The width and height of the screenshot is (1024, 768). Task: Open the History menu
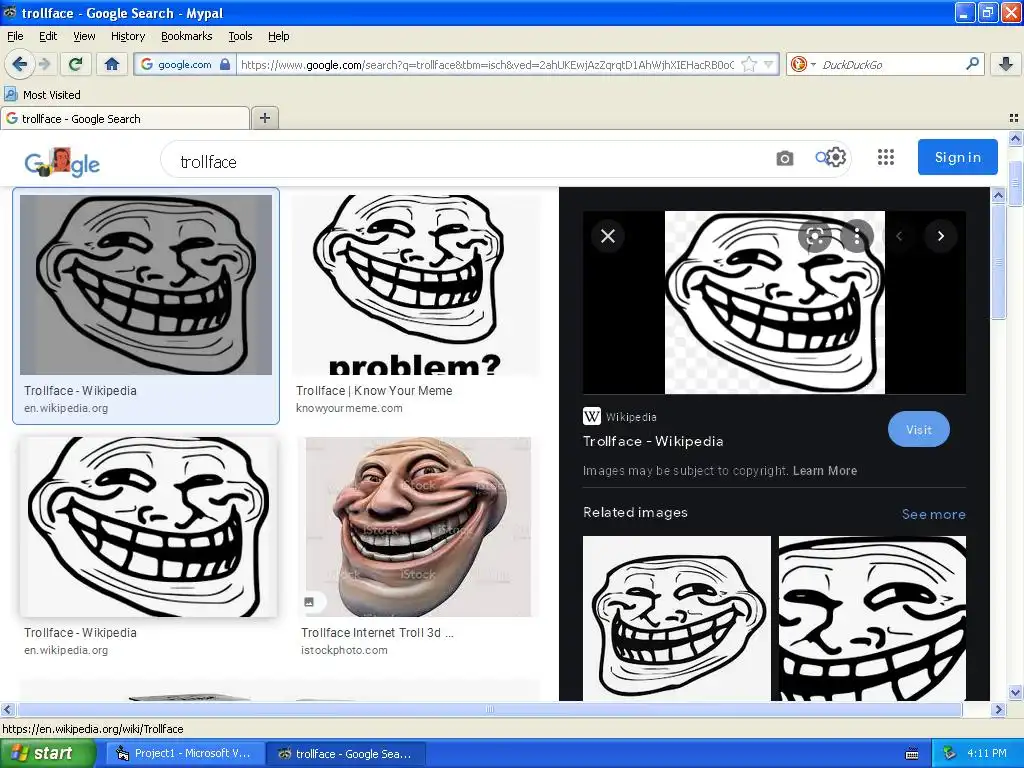pyautogui.click(x=127, y=36)
